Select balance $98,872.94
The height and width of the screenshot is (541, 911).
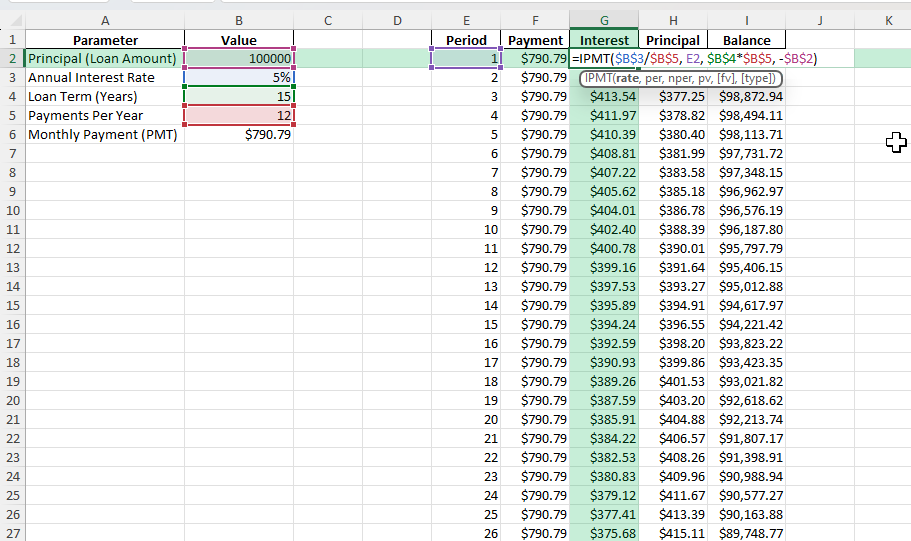(747, 96)
